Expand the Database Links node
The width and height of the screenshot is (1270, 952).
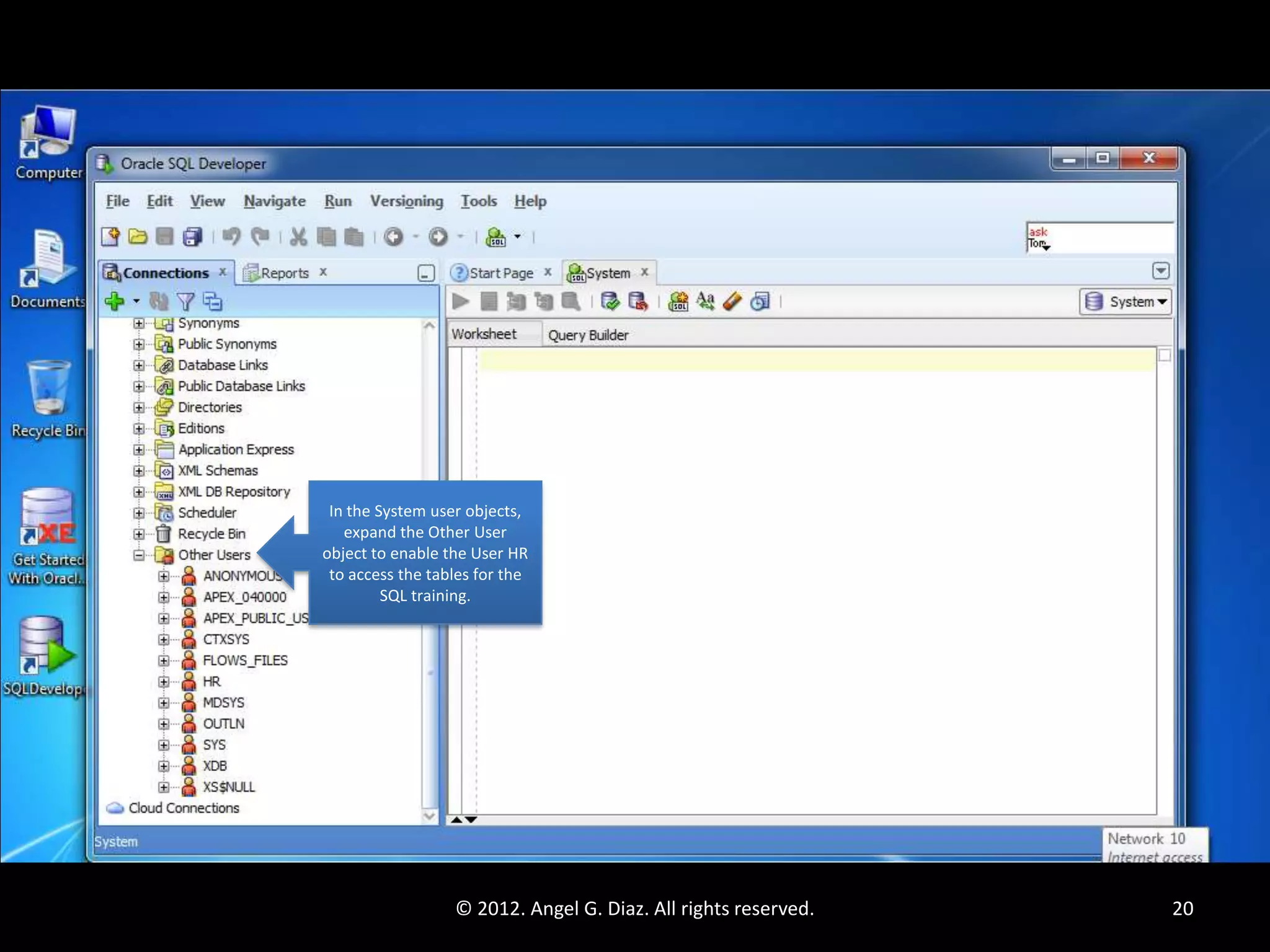[139, 365]
